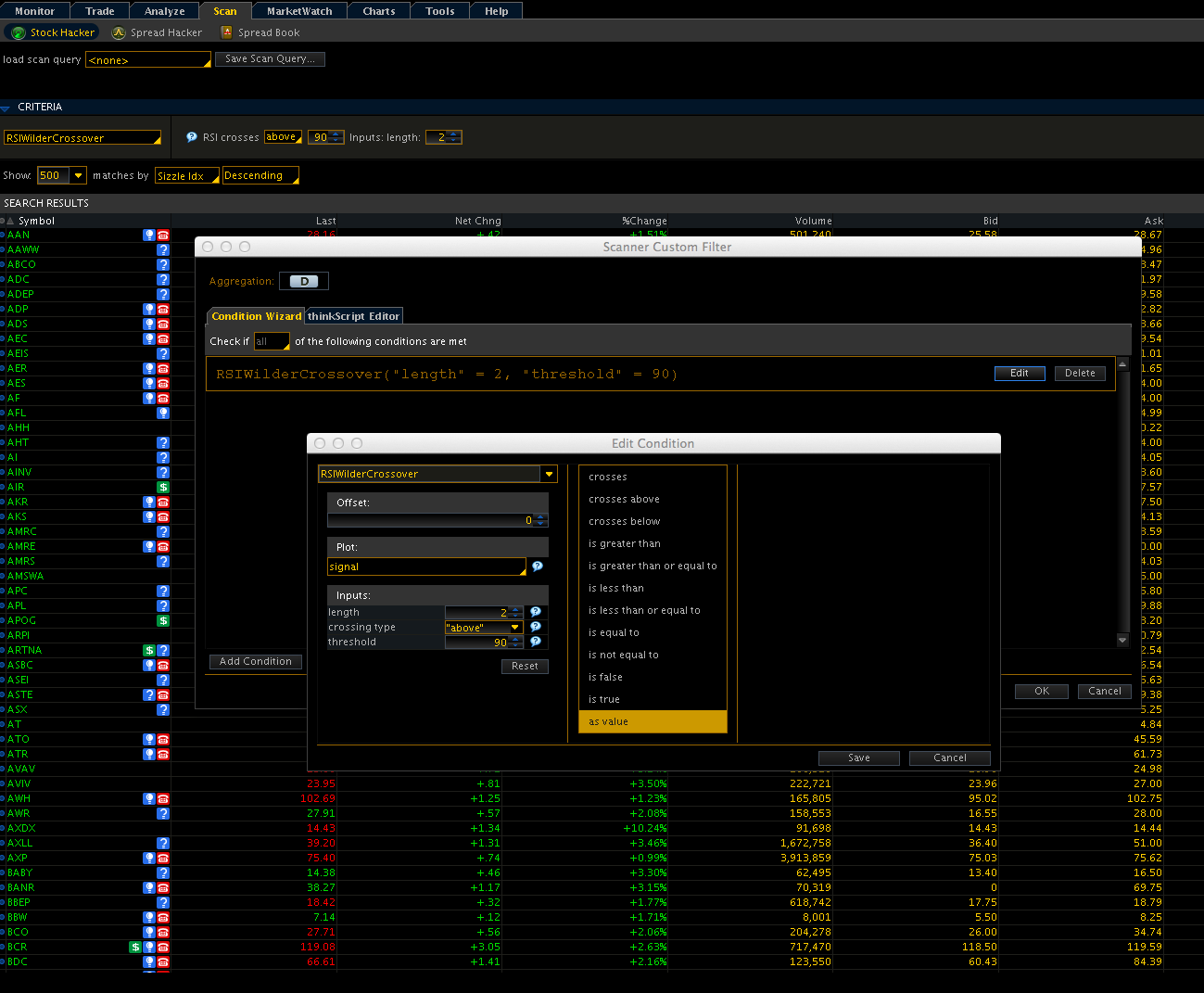
Task: Click the help icon beside Plot signal
Action: click(538, 567)
